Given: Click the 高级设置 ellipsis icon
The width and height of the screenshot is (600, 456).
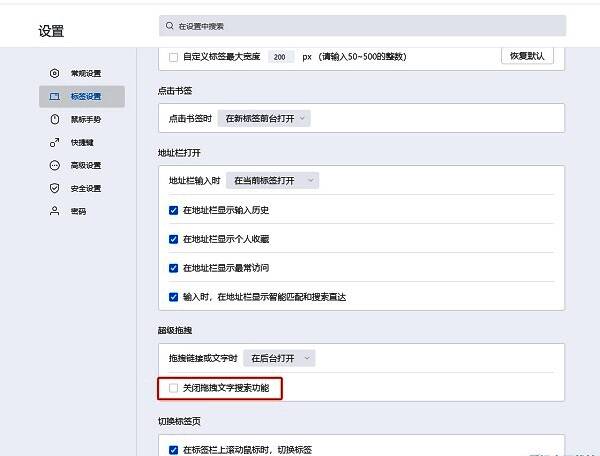Looking at the screenshot, I should [55, 165].
